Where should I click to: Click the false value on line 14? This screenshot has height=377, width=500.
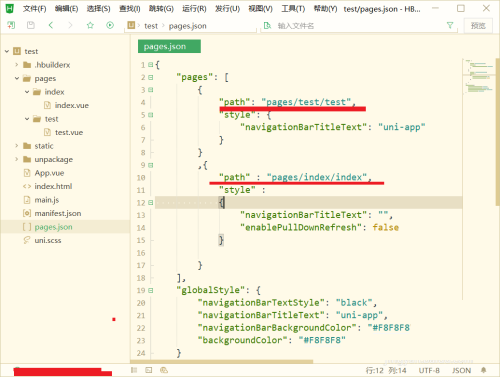click(386, 227)
